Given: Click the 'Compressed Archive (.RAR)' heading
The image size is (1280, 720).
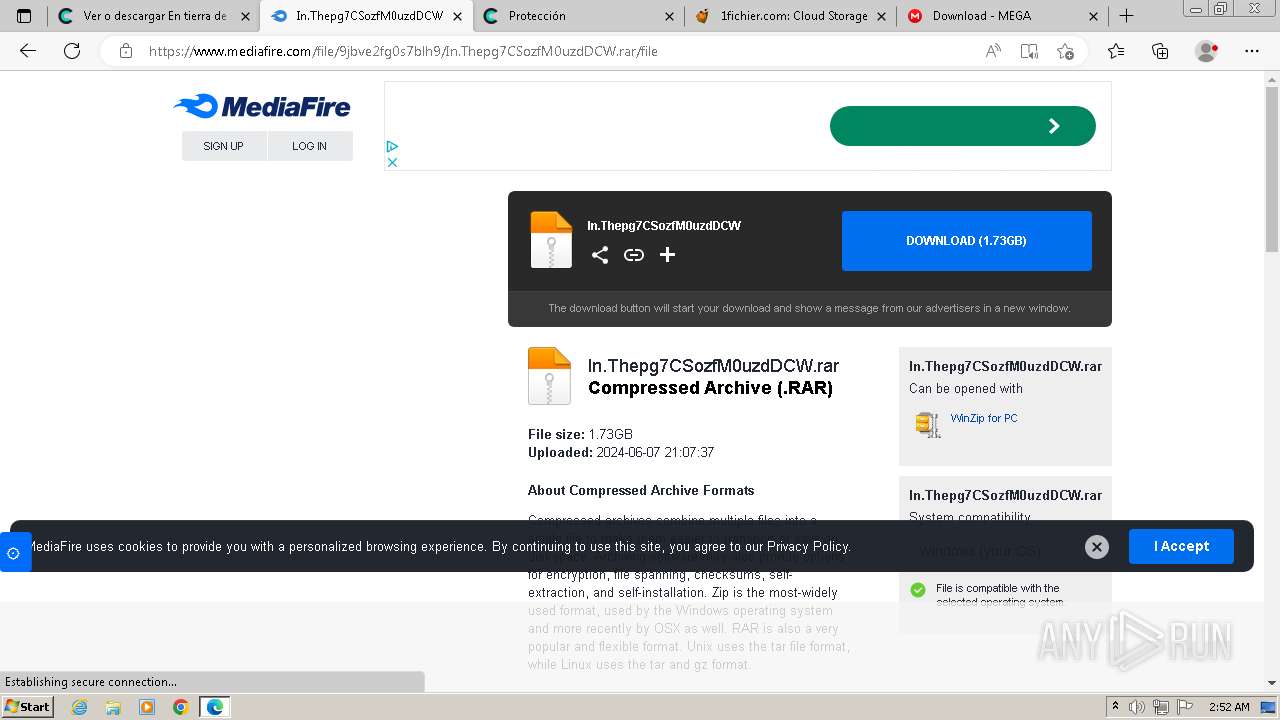Looking at the screenshot, I should click(710, 388).
